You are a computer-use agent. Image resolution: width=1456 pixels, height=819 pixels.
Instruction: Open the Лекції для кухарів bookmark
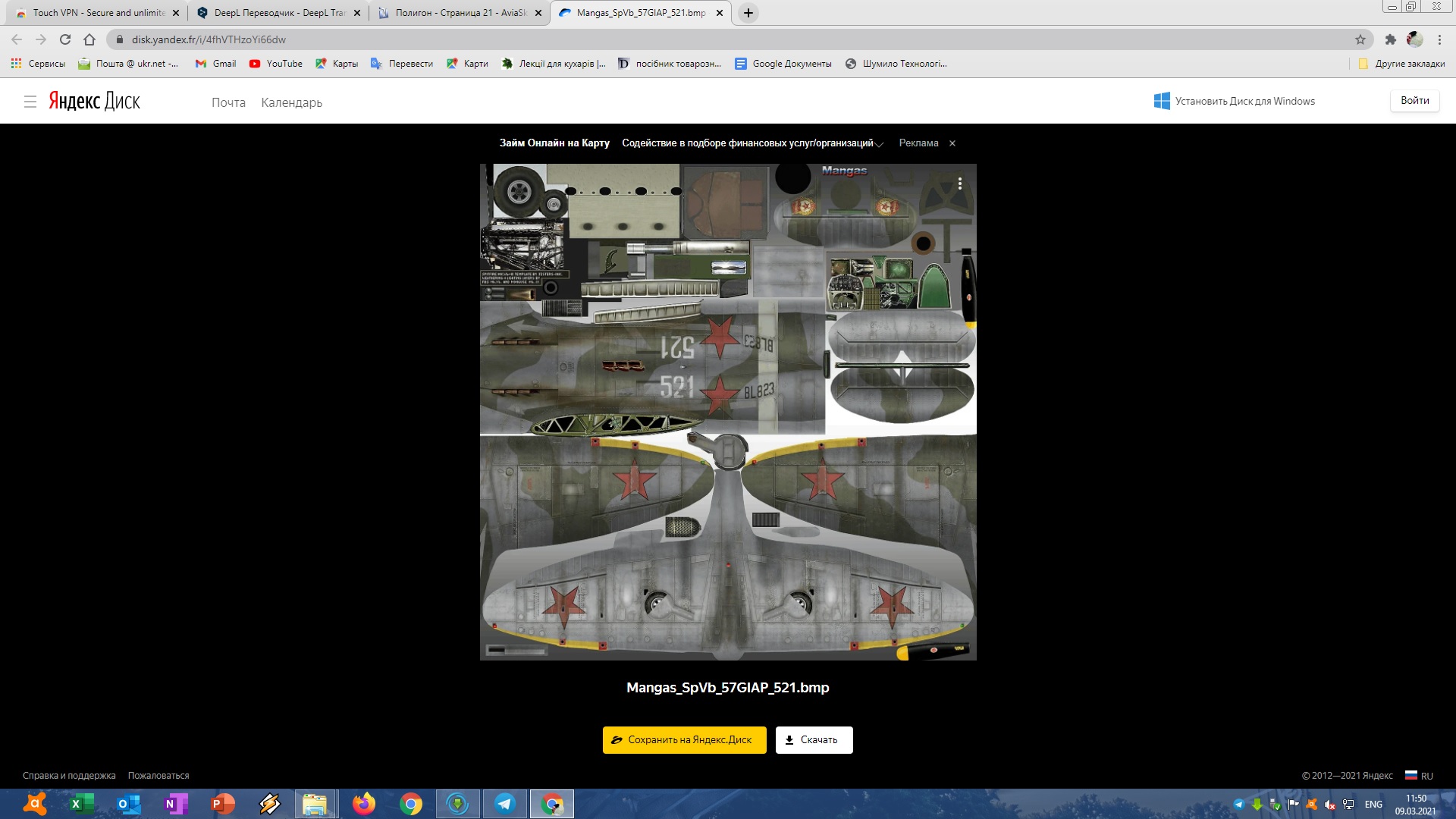(x=554, y=64)
